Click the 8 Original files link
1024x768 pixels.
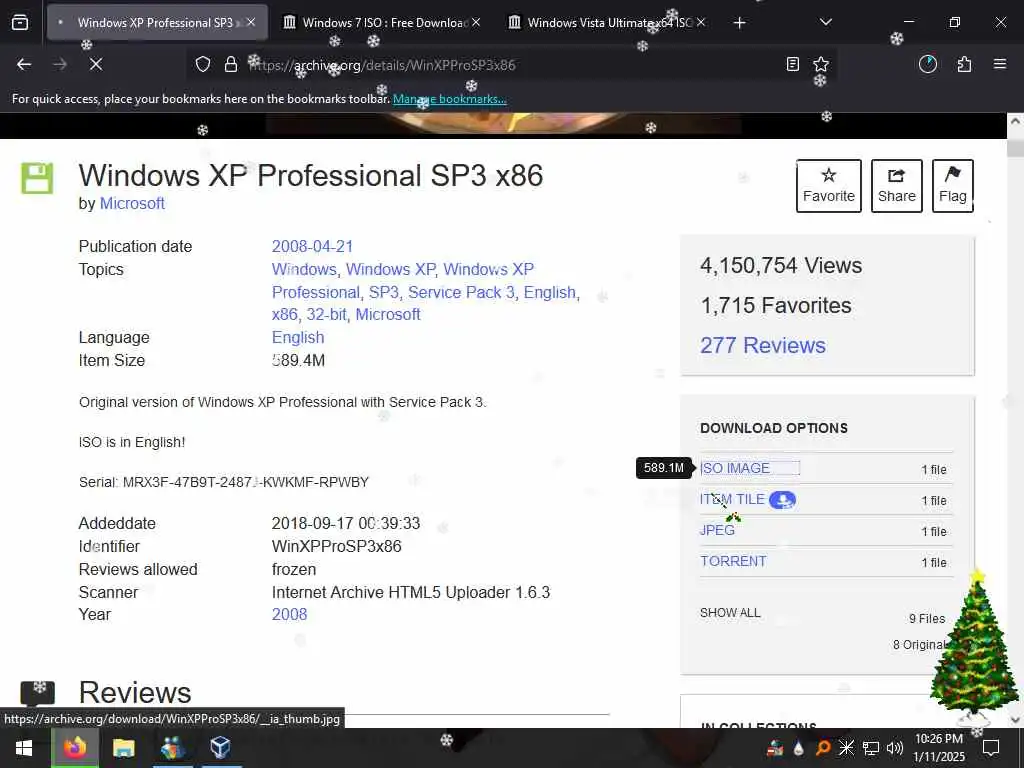tap(919, 645)
